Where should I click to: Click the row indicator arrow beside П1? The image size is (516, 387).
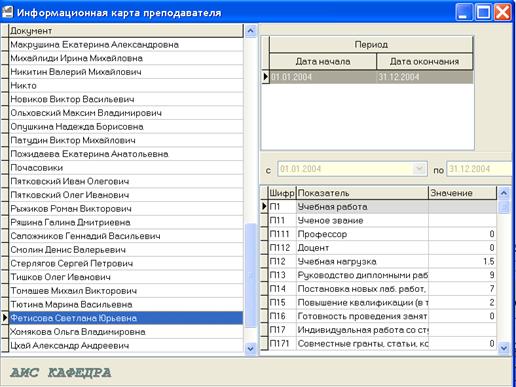(x=264, y=207)
